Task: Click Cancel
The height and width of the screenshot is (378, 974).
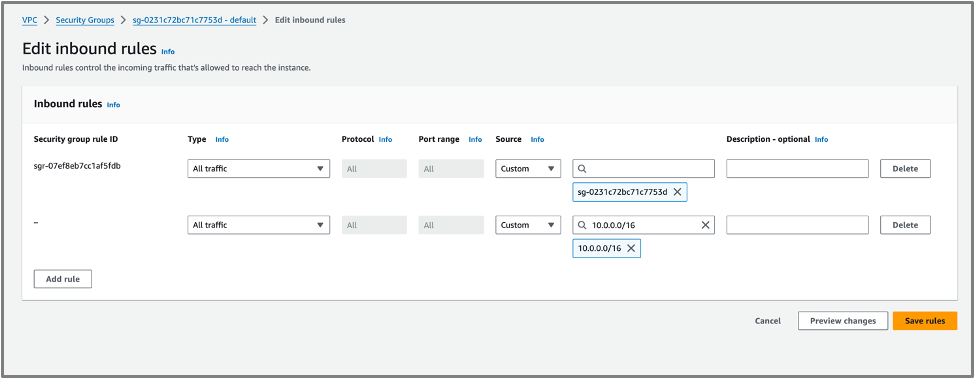Action: coord(768,321)
